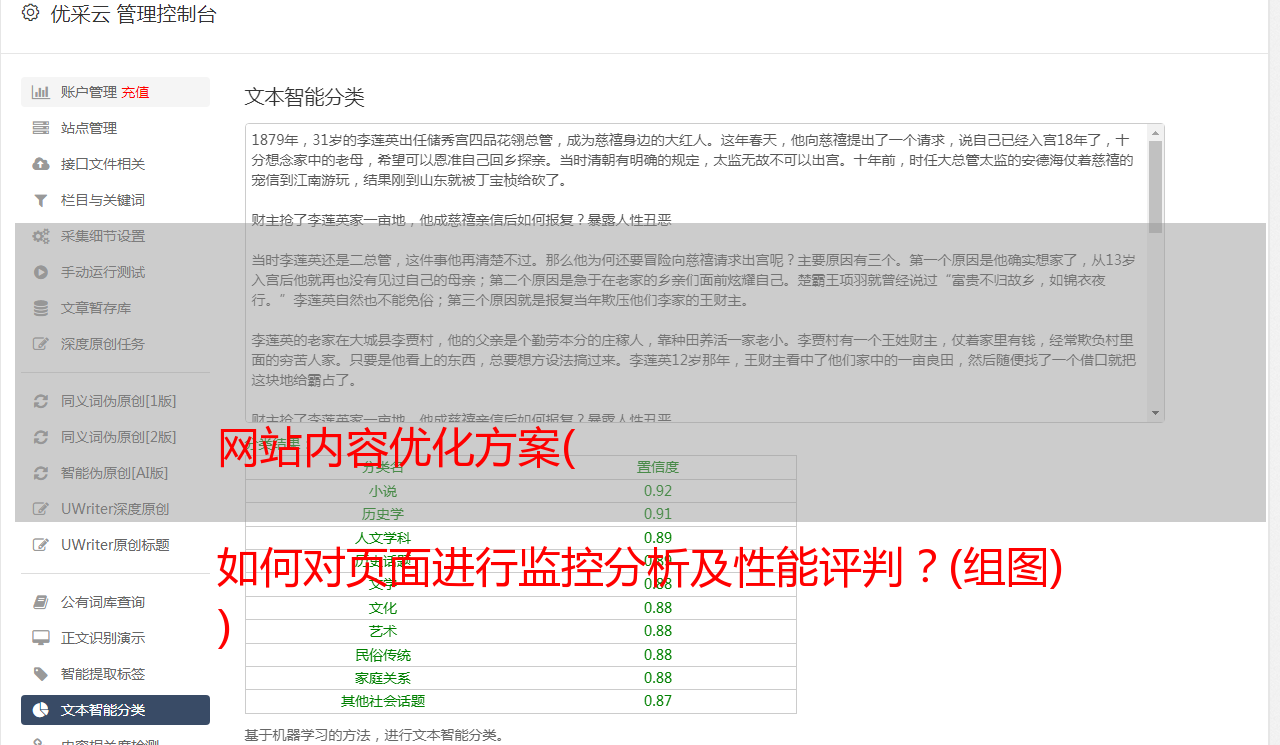
Task: Open 正文识别演示 menu entry
Action: point(115,638)
